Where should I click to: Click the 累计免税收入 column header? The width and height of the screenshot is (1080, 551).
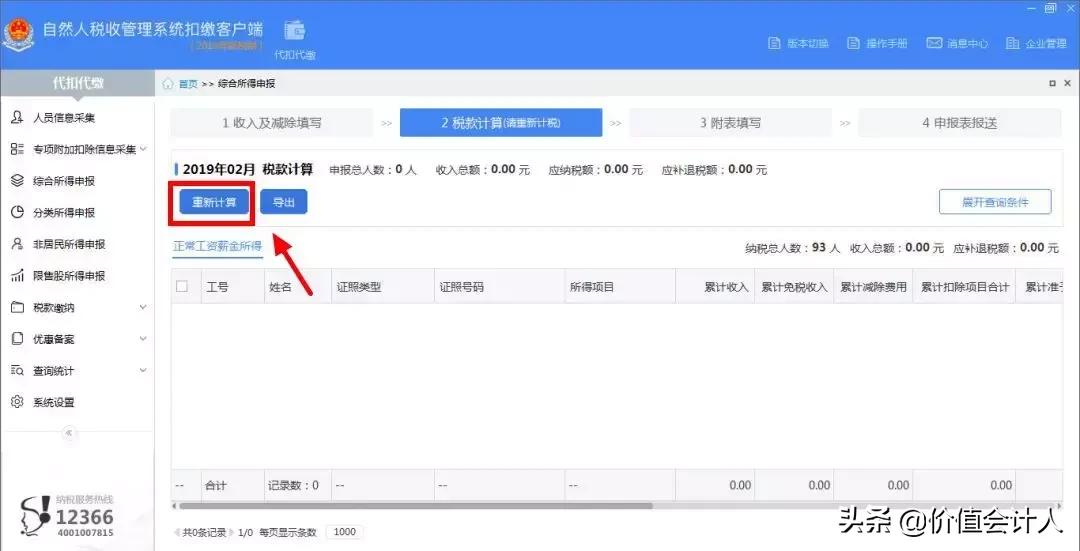tap(794, 287)
